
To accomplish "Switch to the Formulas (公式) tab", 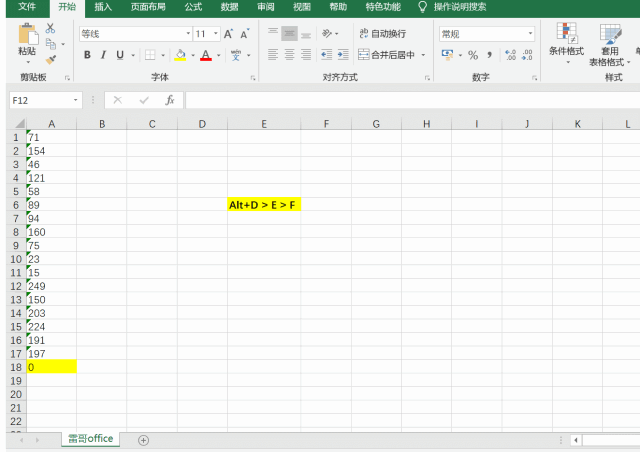I will click(x=193, y=7).
